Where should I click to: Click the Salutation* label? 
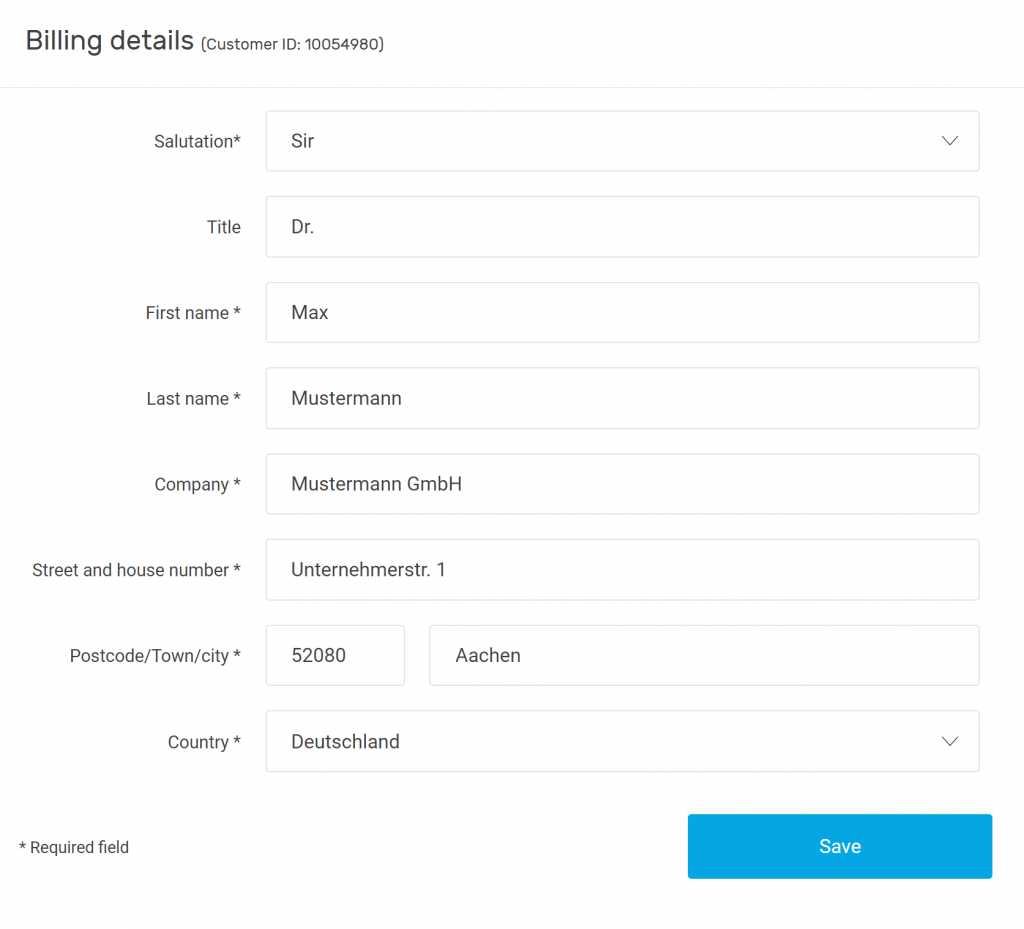click(197, 142)
